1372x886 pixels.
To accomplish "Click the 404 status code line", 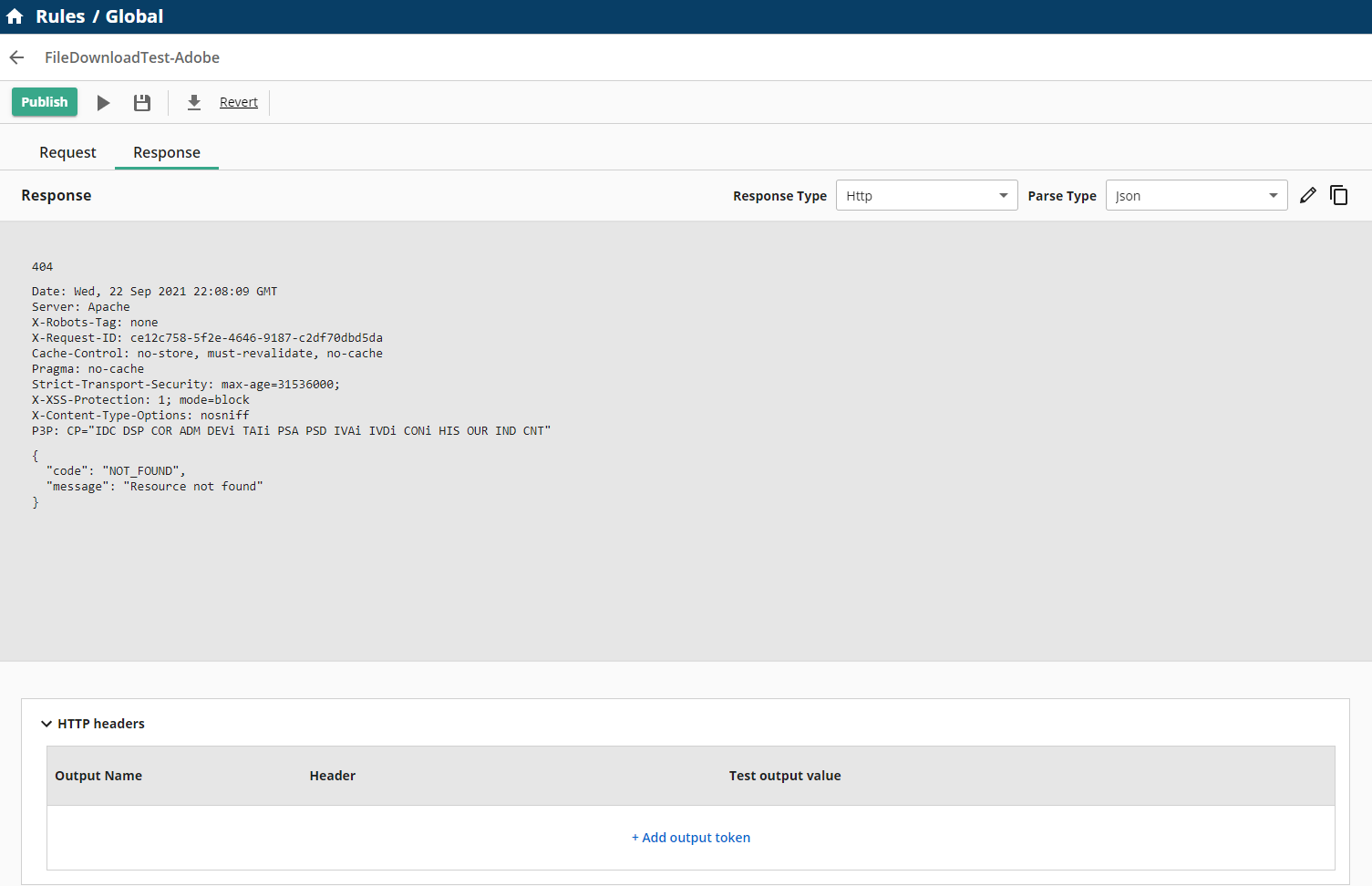I will pyautogui.click(x=42, y=267).
